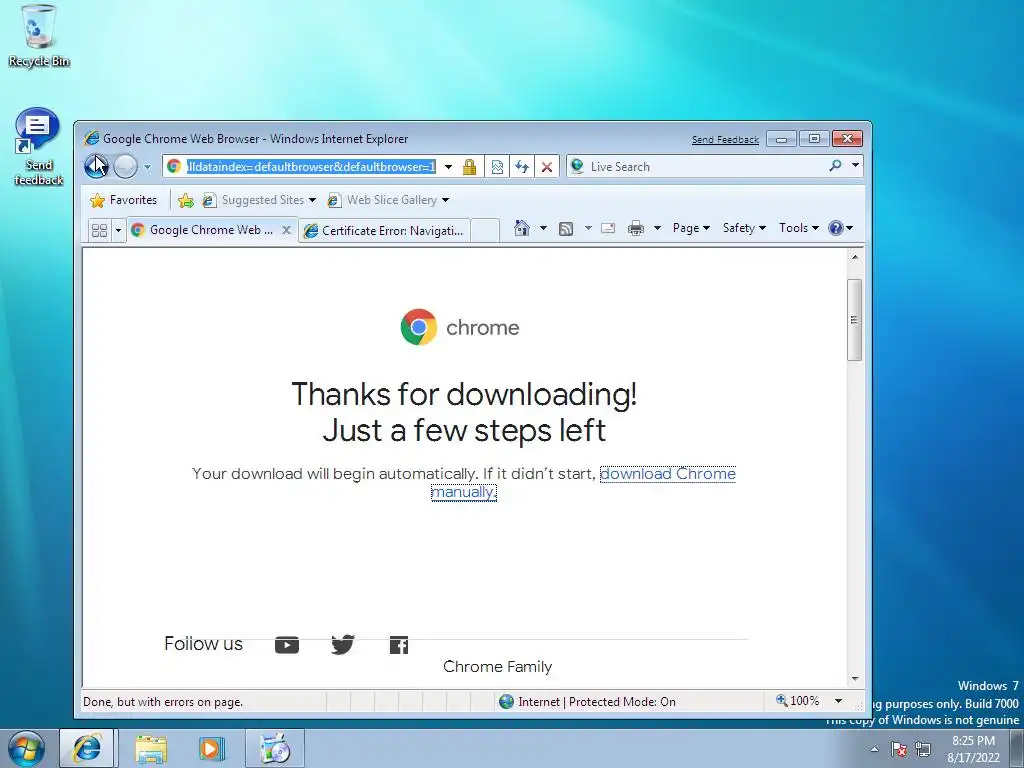This screenshot has height=768, width=1024.
Task: Open the Windows Start menu
Action: click(26, 748)
